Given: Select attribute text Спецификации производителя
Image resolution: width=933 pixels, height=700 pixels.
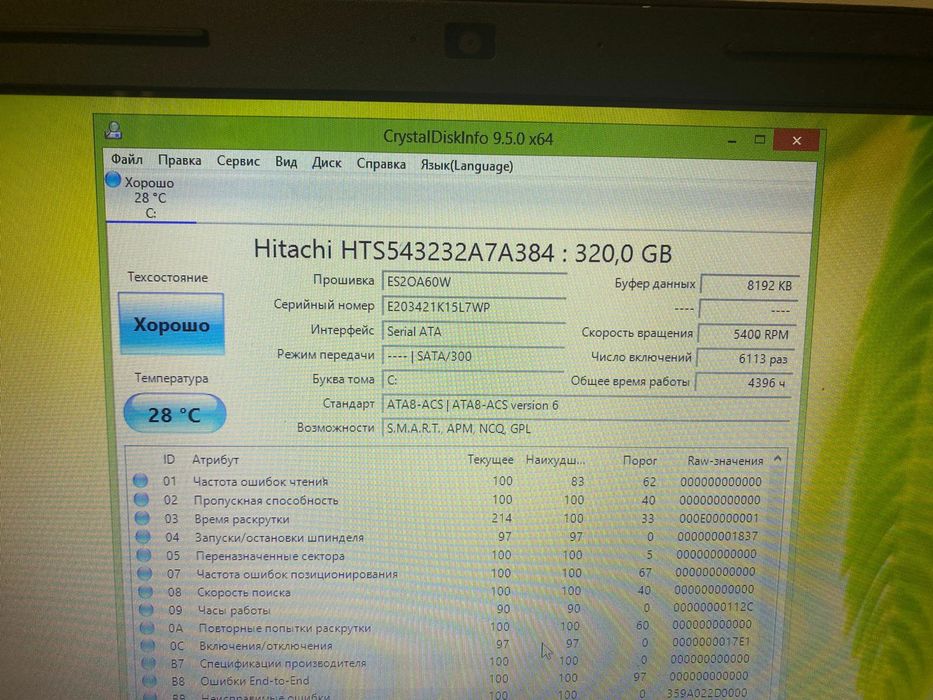Looking at the screenshot, I should pos(283,663).
